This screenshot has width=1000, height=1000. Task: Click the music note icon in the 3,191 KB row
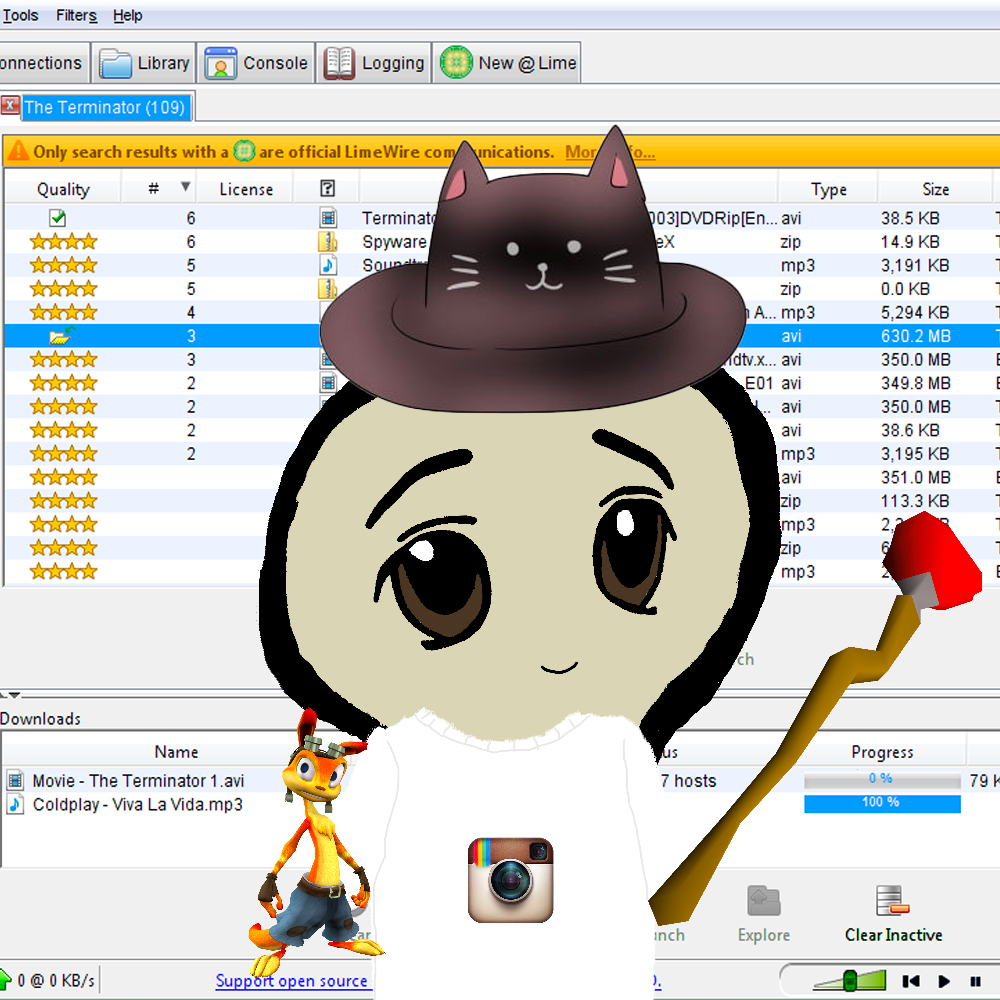[328, 265]
